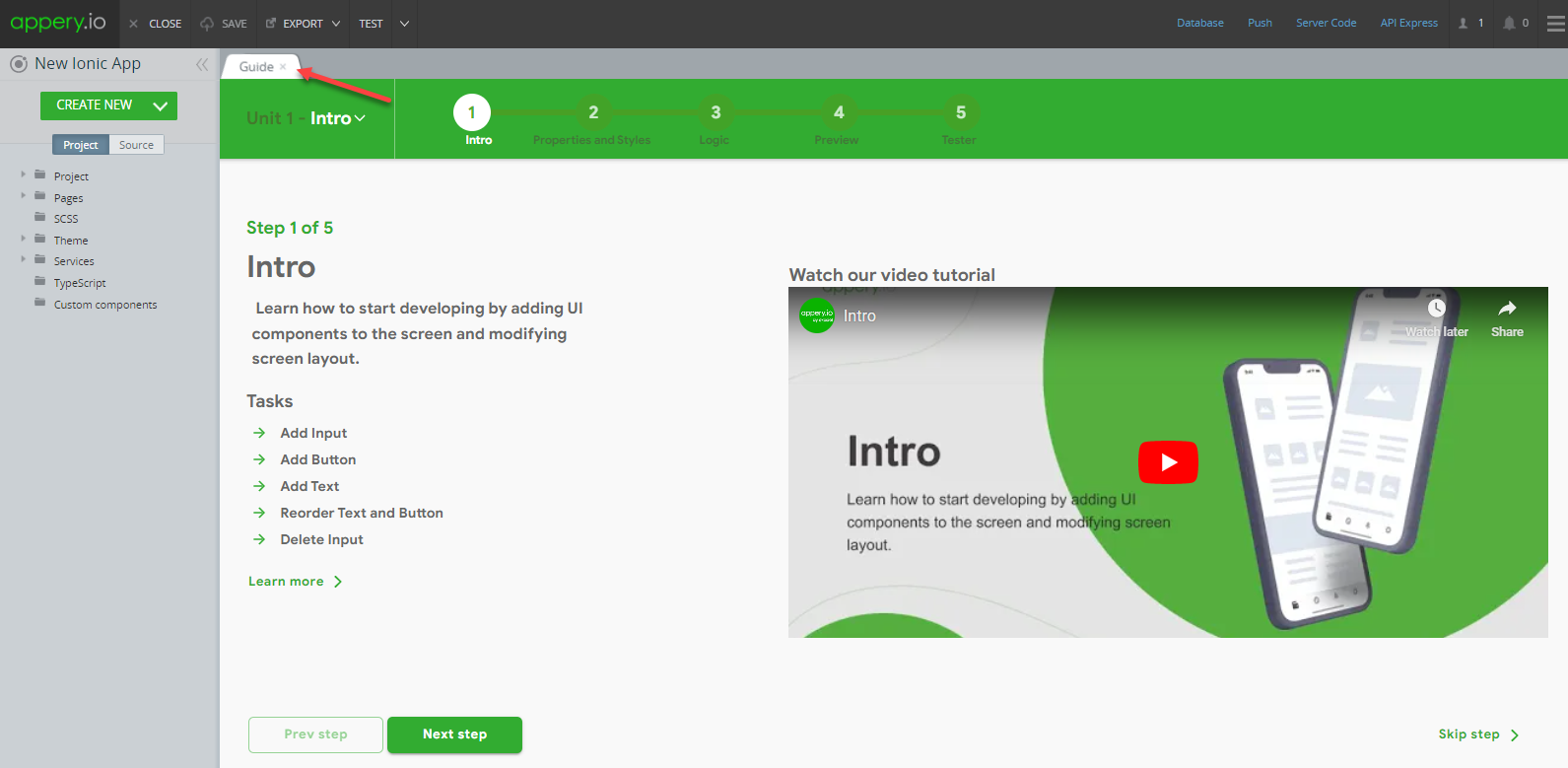Open the Server Code link
1568x768 pixels.
coord(1326,23)
